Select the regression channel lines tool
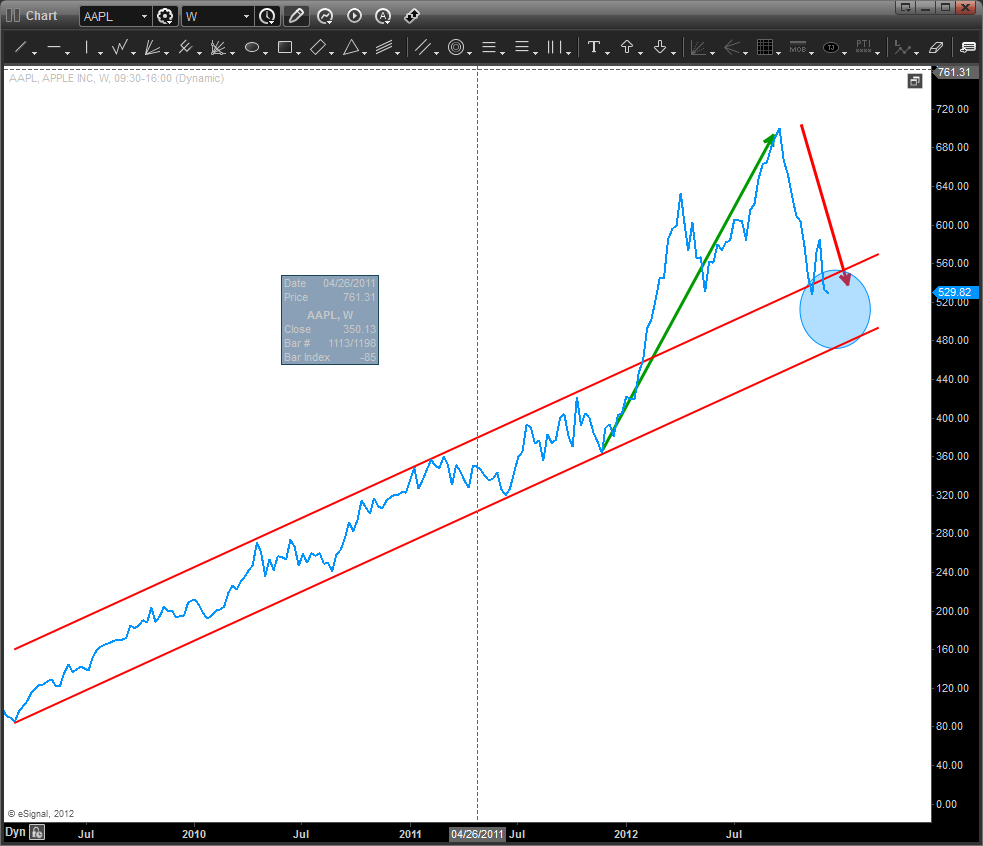The height and width of the screenshot is (846, 983). click(384, 47)
